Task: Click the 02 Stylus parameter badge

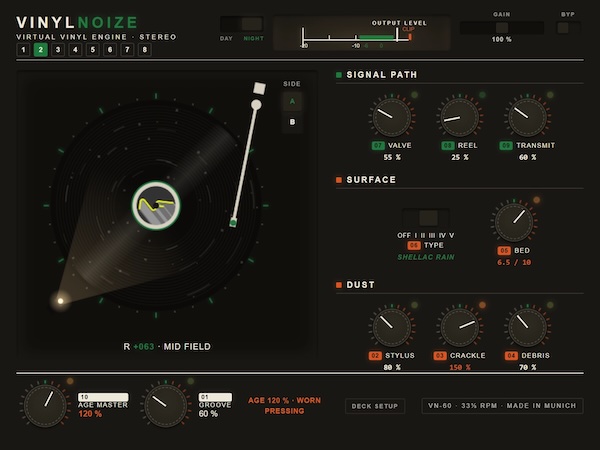Action: click(375, 356)
